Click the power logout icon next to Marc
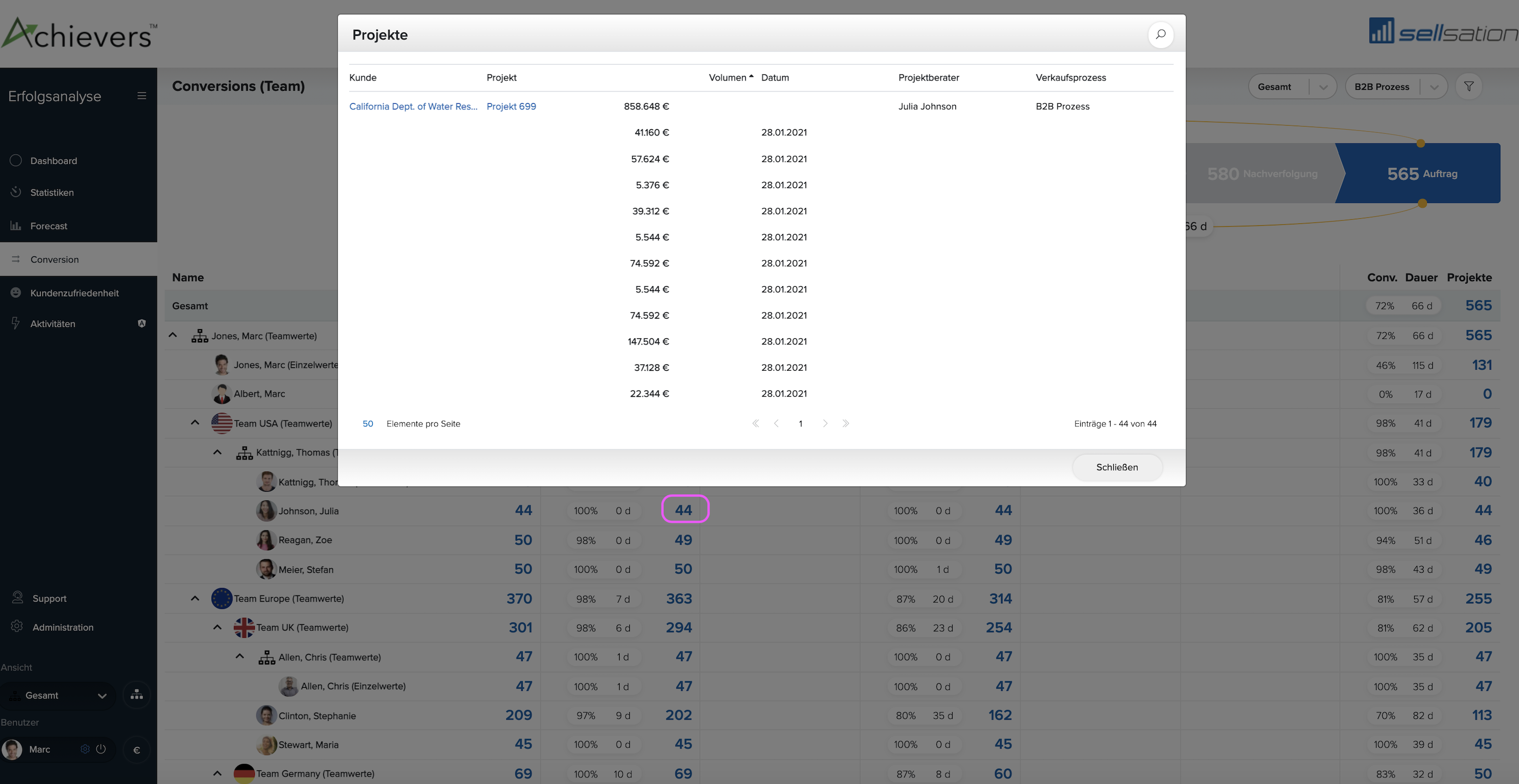Viewport: 1519px width, 784px height. 101,749
